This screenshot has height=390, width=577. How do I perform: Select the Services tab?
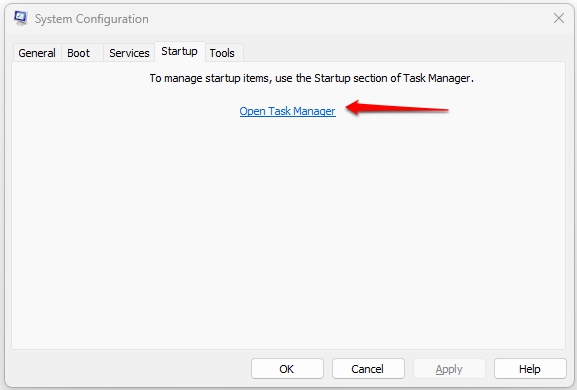[129, 53]
